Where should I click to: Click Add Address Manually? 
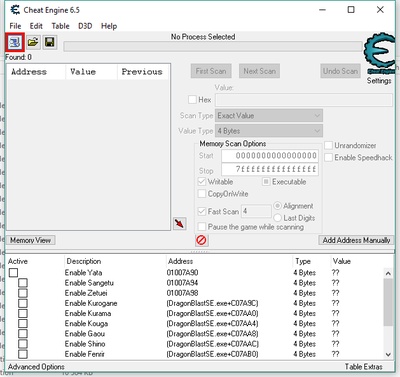point(356,240)
